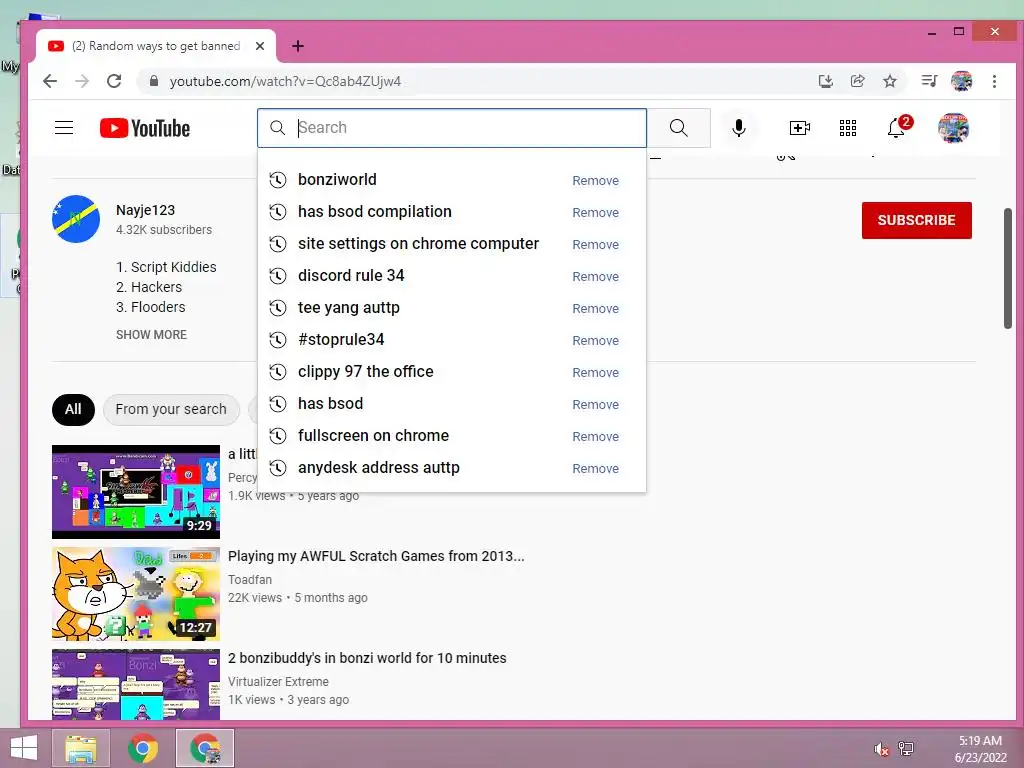Open 2 bonzibuddy's in bonzi world title

(x=367, y=658)
